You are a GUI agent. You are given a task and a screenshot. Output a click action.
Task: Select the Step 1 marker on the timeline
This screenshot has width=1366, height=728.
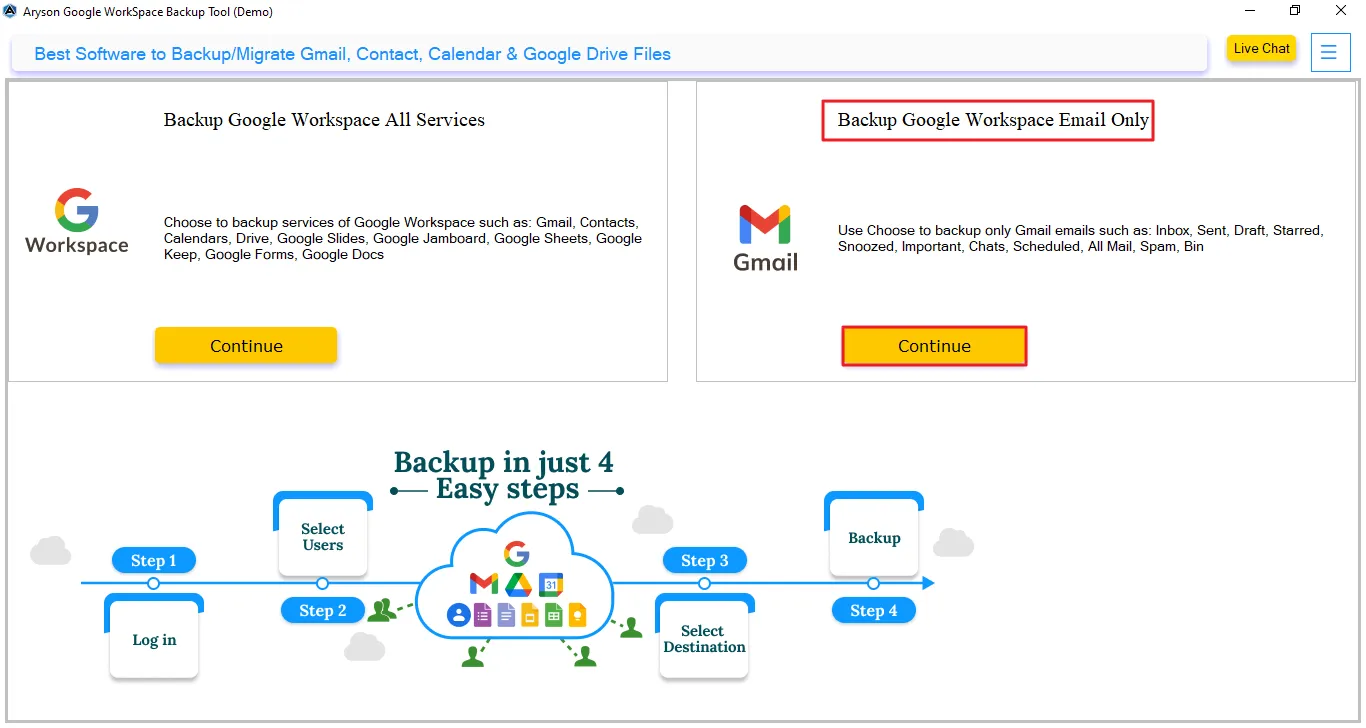point(153,560)
